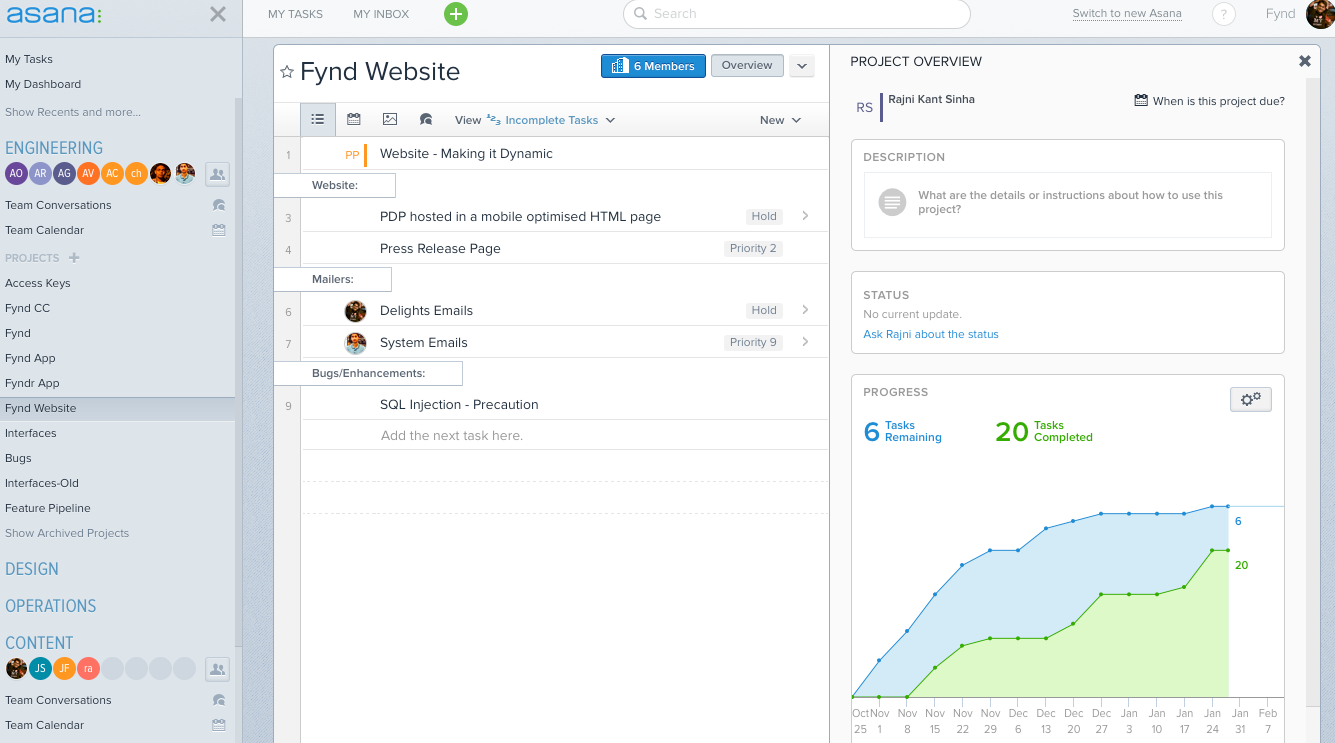Click the green plus quick-add button

coord(456,14)
